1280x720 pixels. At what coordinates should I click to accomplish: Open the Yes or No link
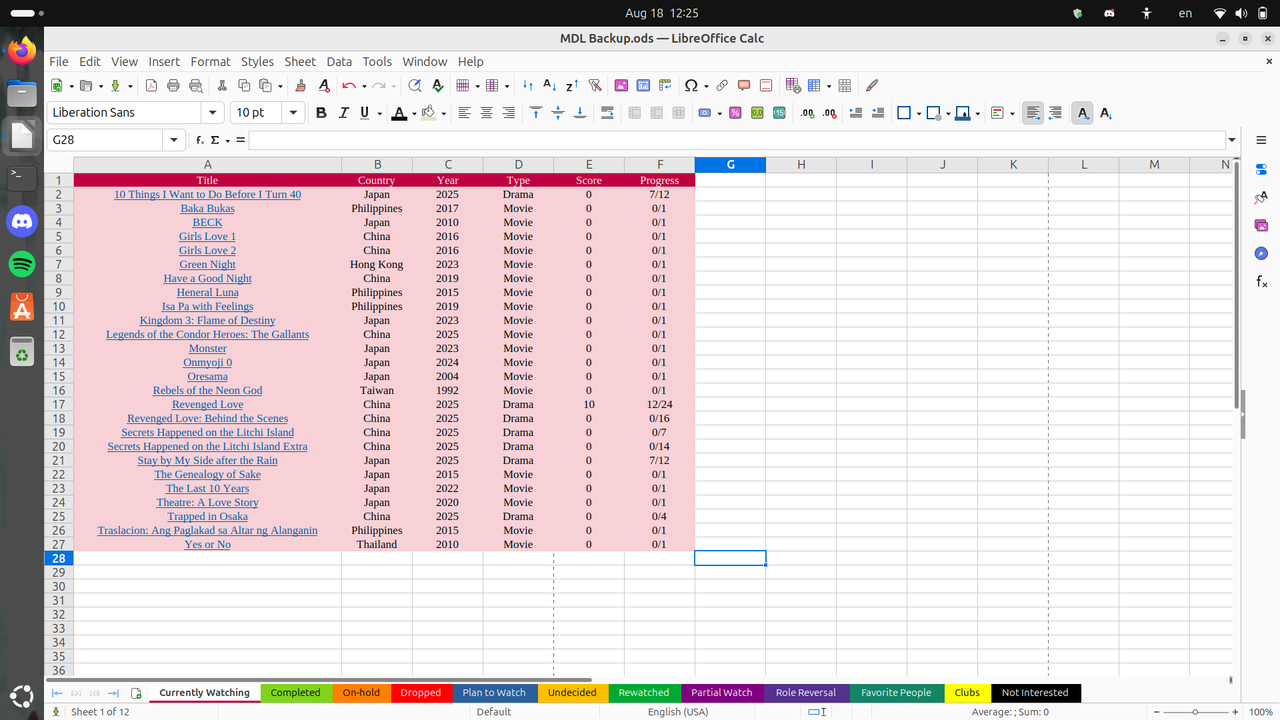pos(207,544)
